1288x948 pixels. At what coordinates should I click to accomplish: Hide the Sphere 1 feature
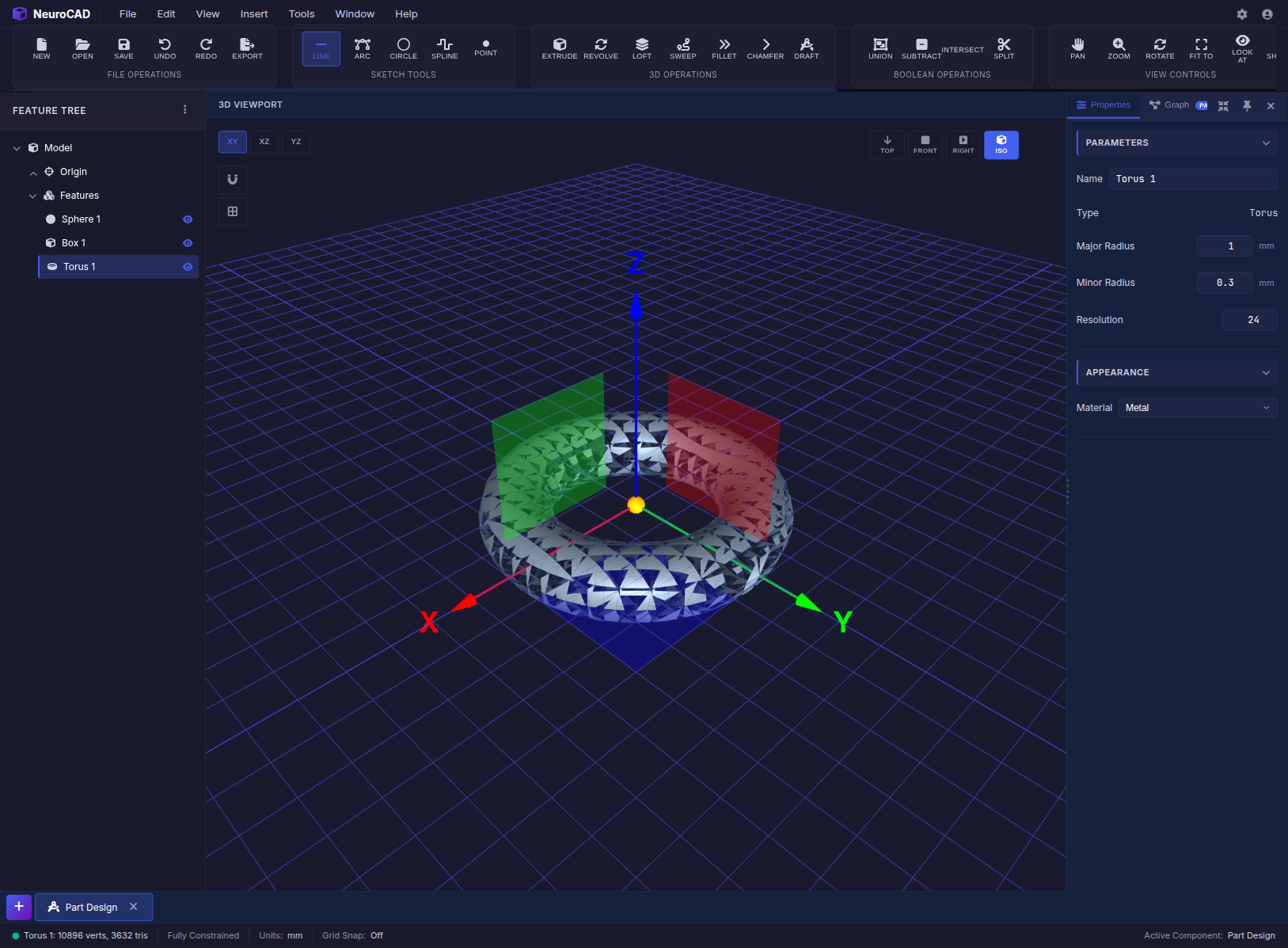(188, 219)
